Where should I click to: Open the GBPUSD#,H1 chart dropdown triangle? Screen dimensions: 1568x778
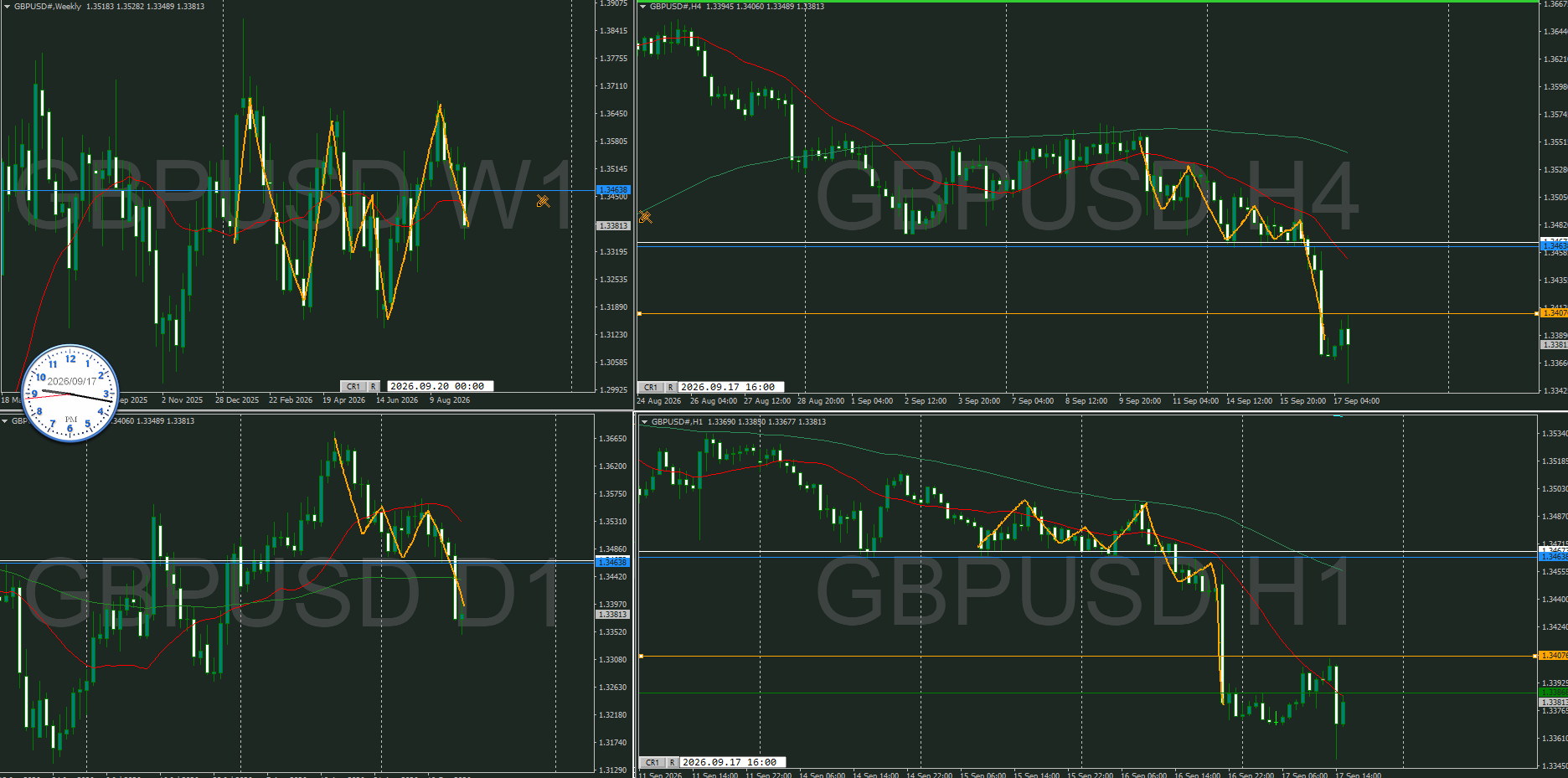coord(644,422)
